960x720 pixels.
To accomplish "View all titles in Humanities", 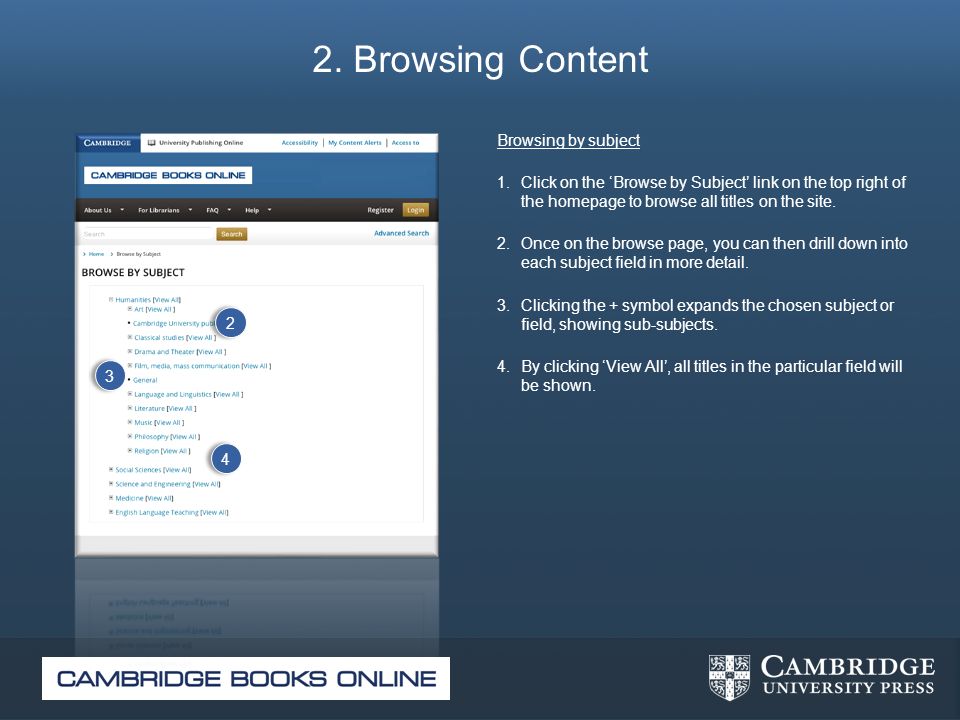I will (167, 300).
